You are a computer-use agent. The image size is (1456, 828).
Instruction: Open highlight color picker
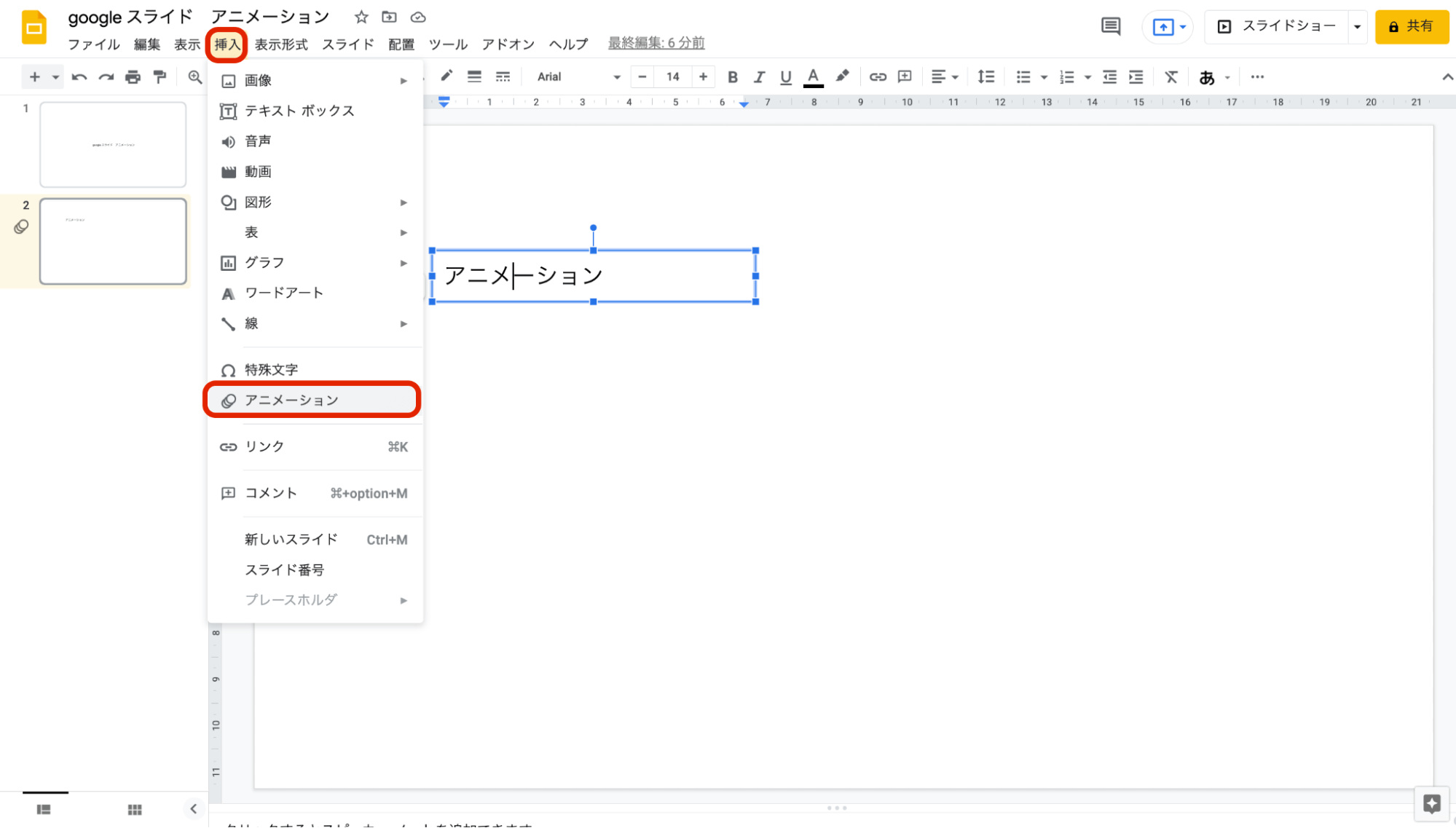(842, 76)
